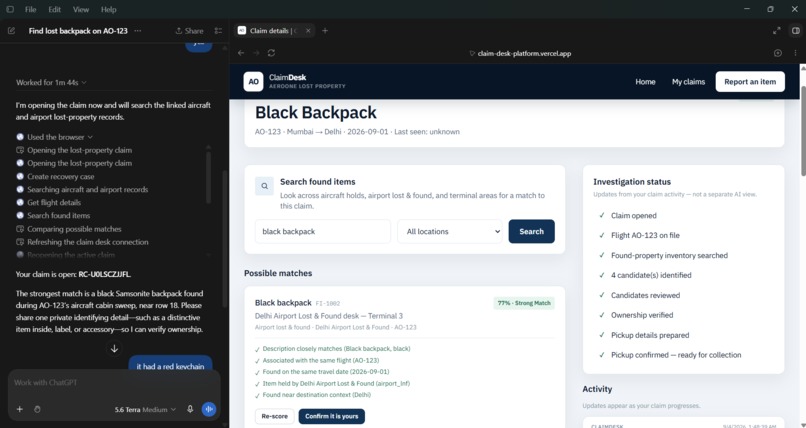
Task: Toggle the sidebar icon left of File
Action: click(x=10, y=9)
